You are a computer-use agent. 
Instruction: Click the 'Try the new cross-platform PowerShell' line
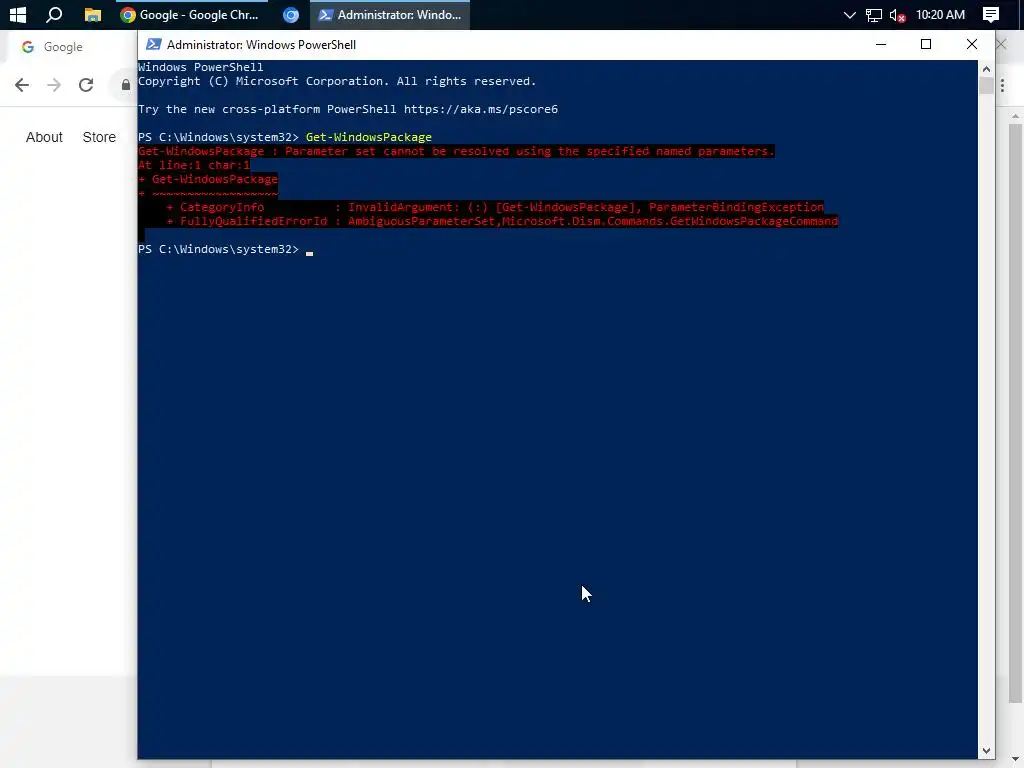click(348, 109)
